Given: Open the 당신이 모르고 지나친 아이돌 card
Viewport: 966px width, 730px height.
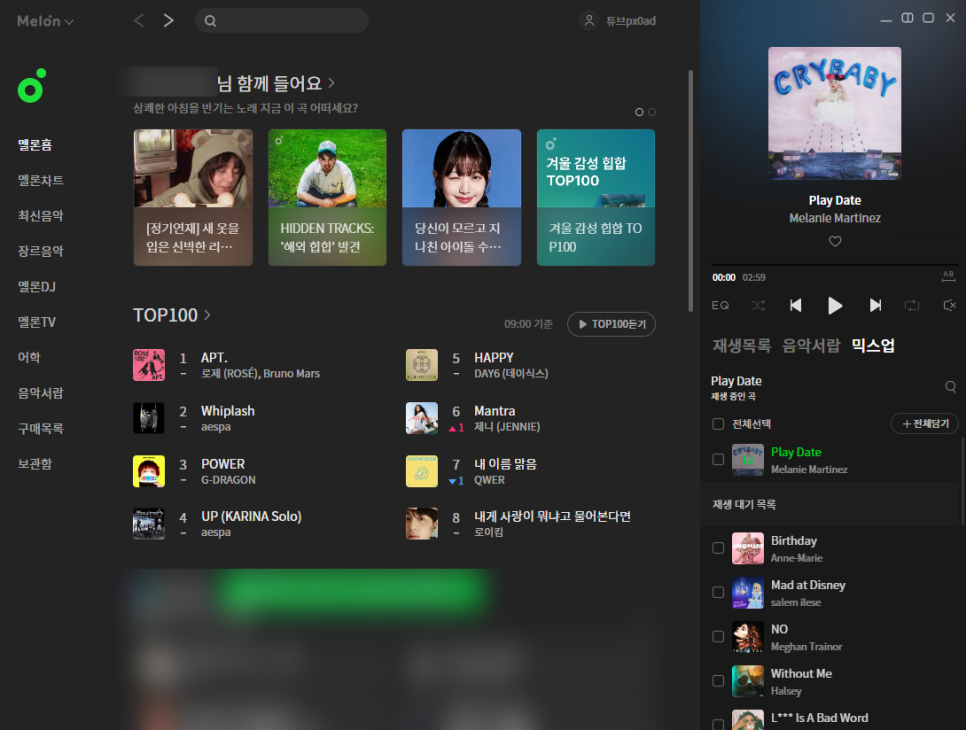Looking at the screenshot, I should 461,197.
